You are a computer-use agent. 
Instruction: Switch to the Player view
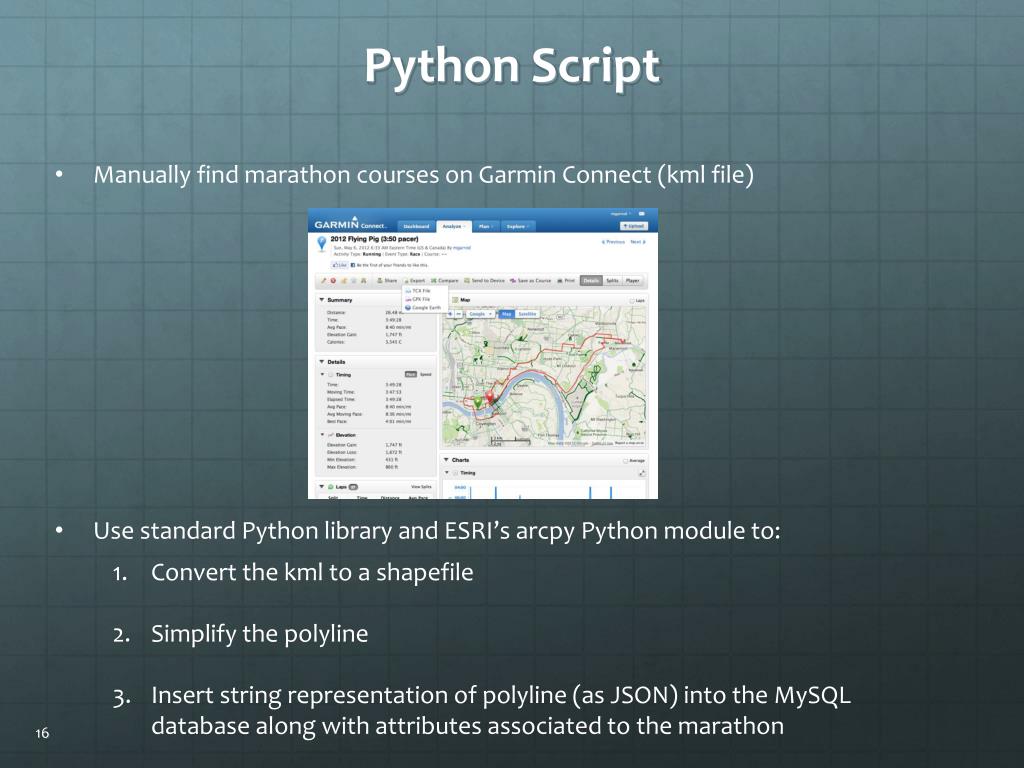click(632, 281)
